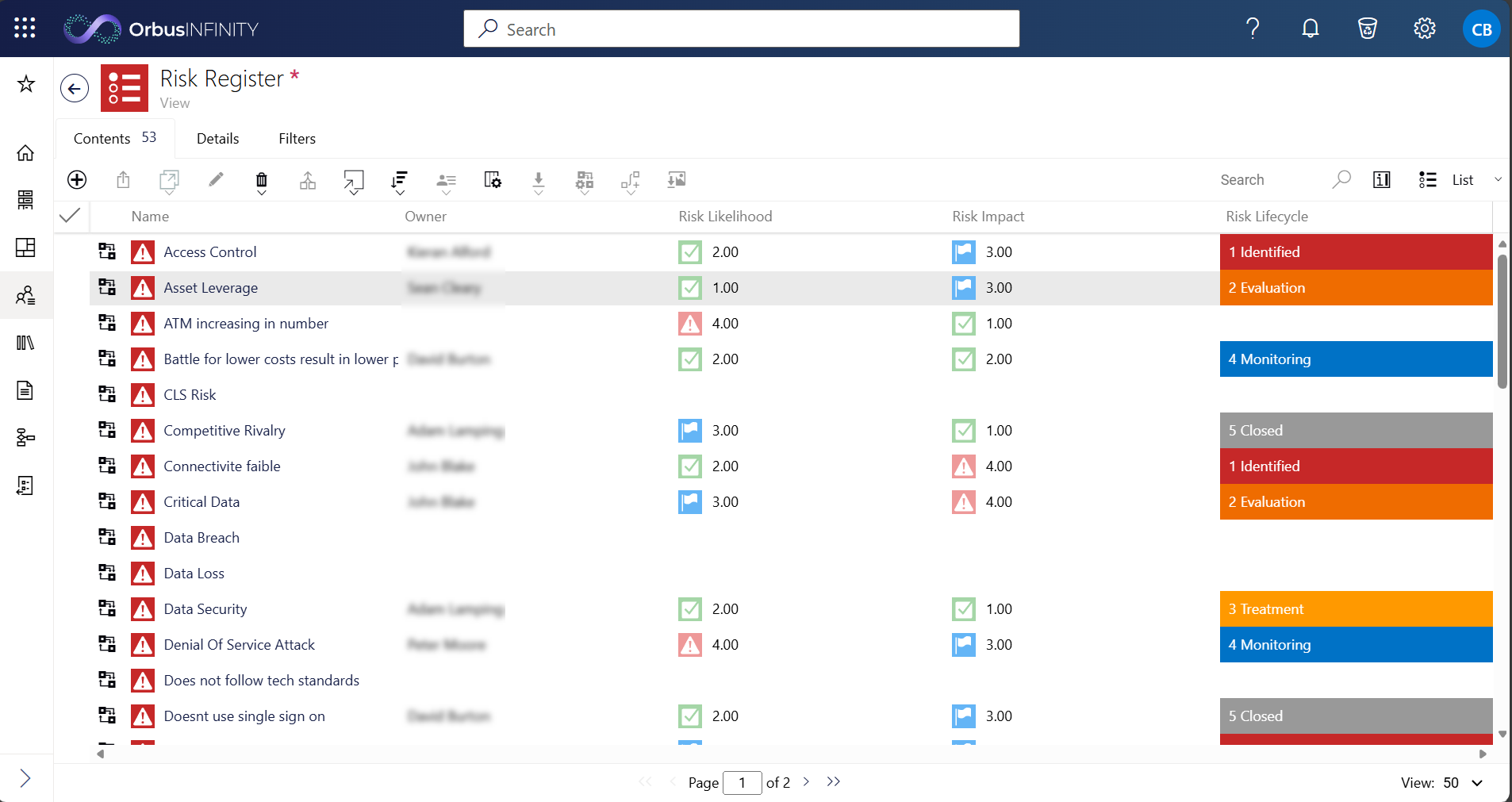Sort by Risk Lifecycle column header
This screenshot has height=802, width=1512.
pos(1267,217)
